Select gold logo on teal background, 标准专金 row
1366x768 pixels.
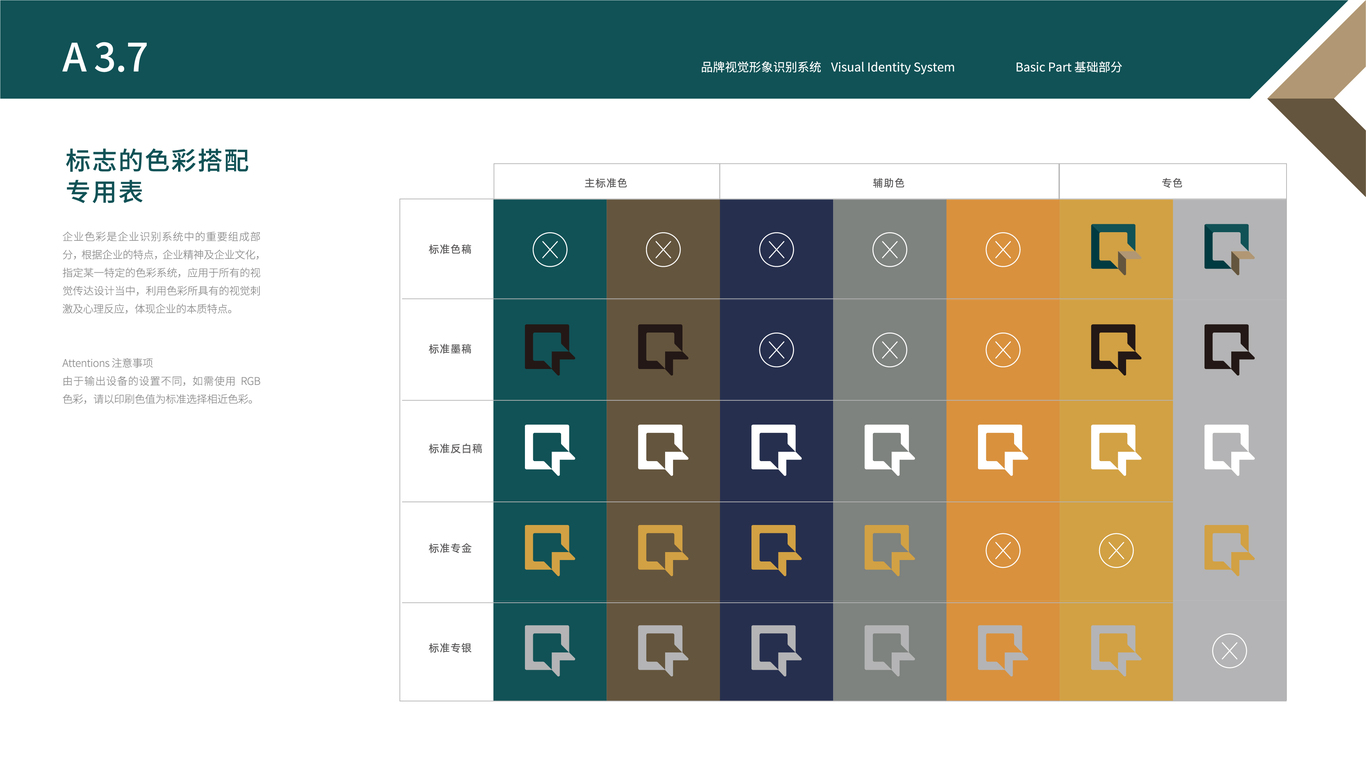[x=549, y=549]
